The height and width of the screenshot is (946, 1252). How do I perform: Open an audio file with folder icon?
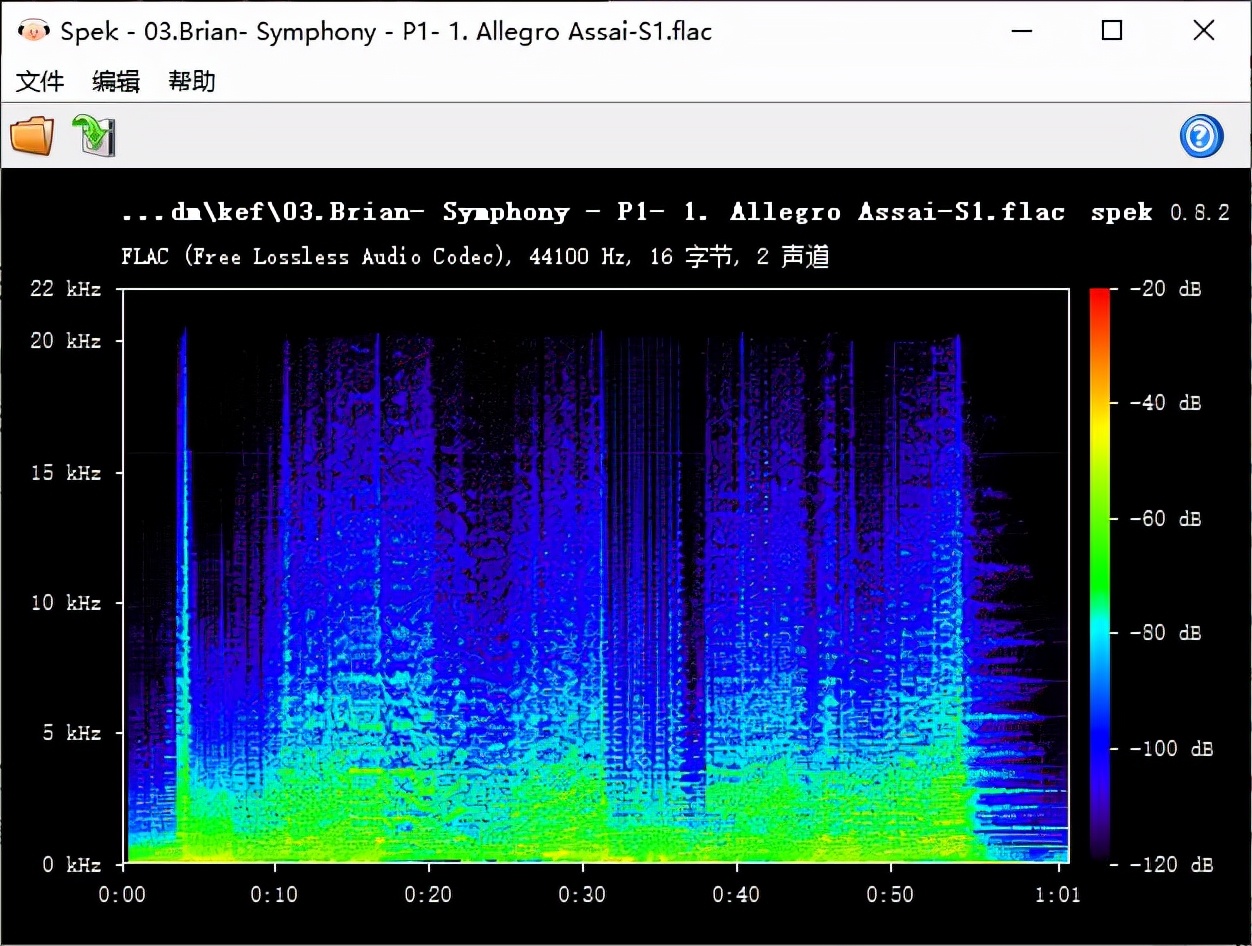pyautogui.click(x=32, y=136)
